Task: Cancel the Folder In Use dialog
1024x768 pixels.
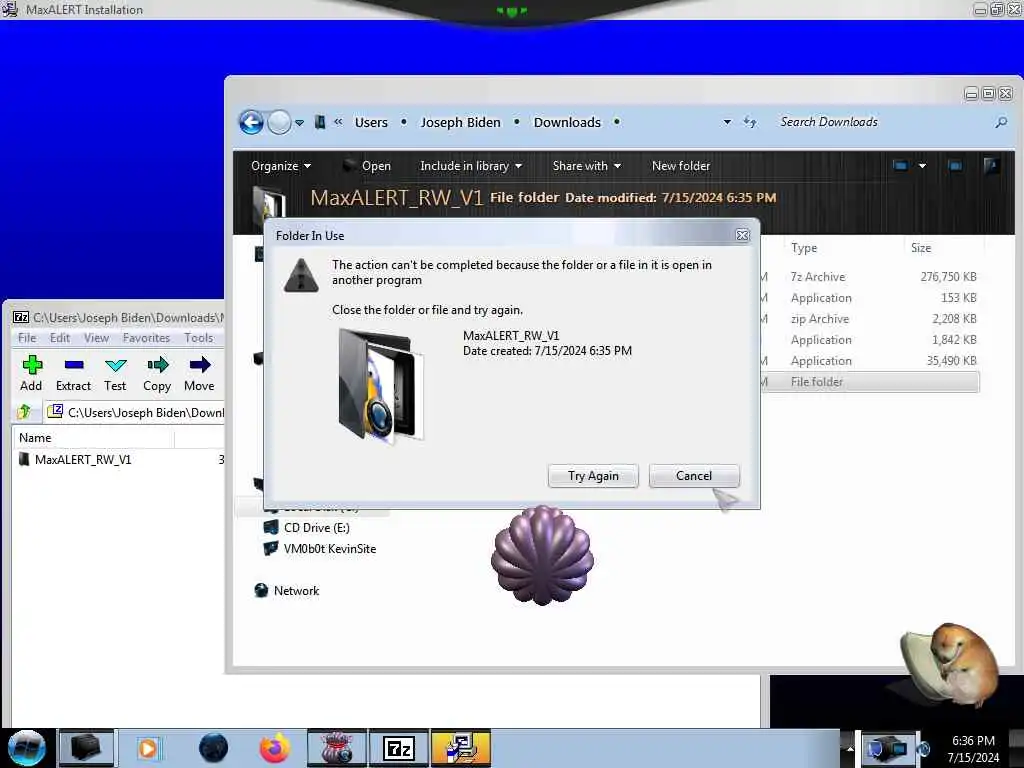Action: [x=694, y=476]
